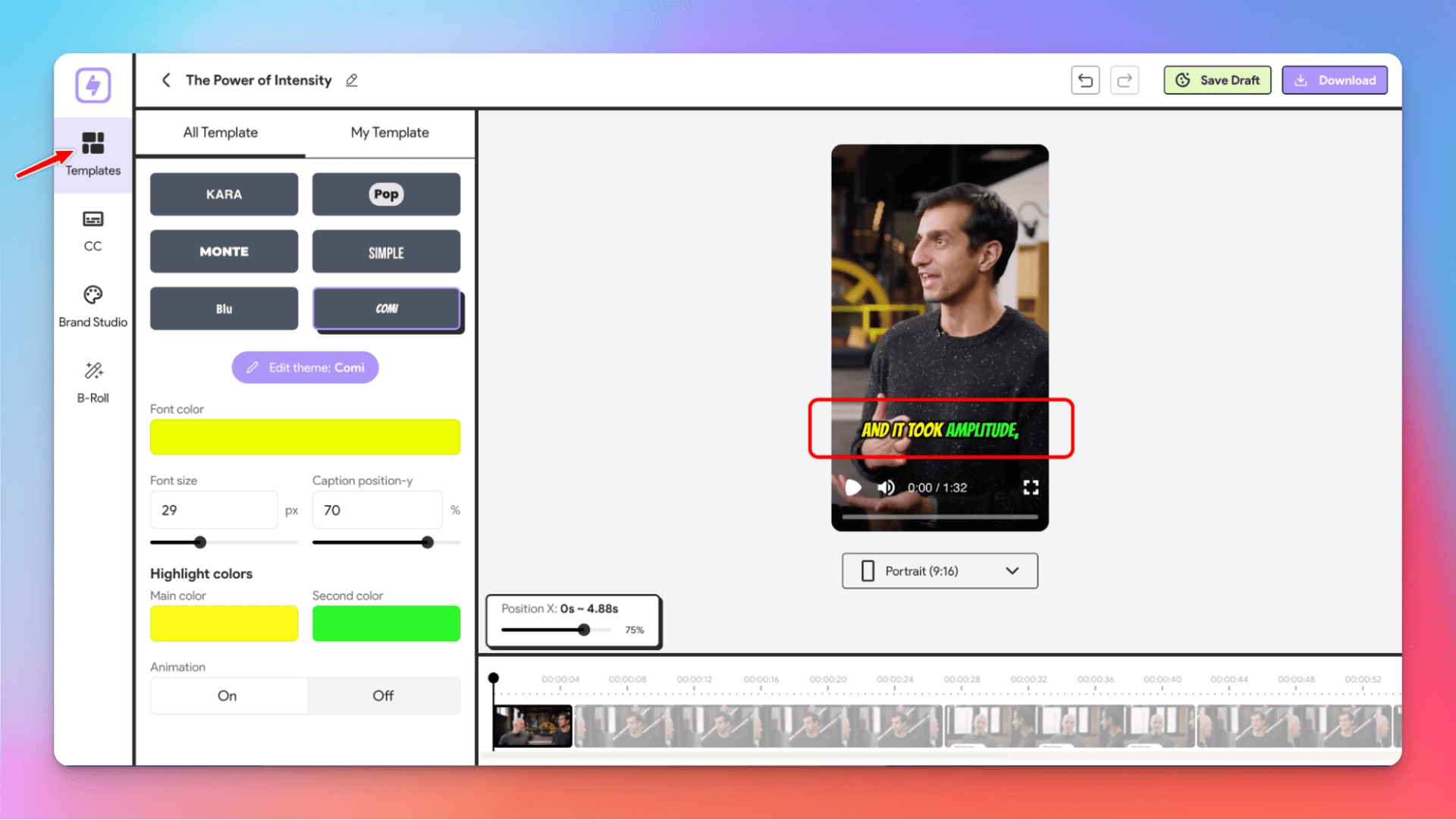Go back using the left chevron
Image resolution: width=1456 pixels, height=820 pixels.
coord(166,80)
